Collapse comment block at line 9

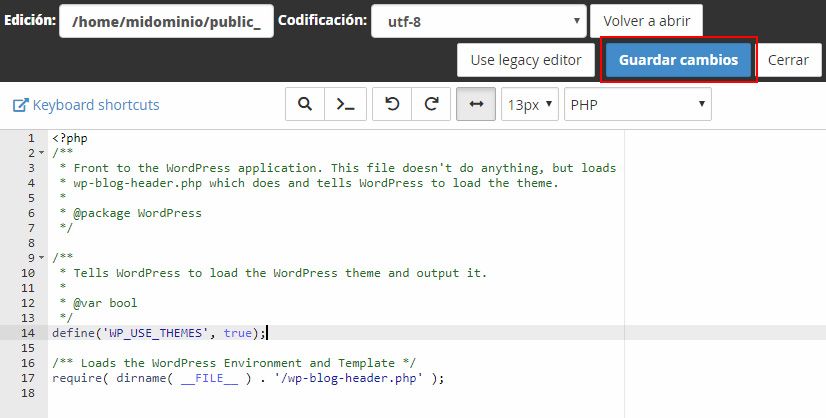[41, 258]
